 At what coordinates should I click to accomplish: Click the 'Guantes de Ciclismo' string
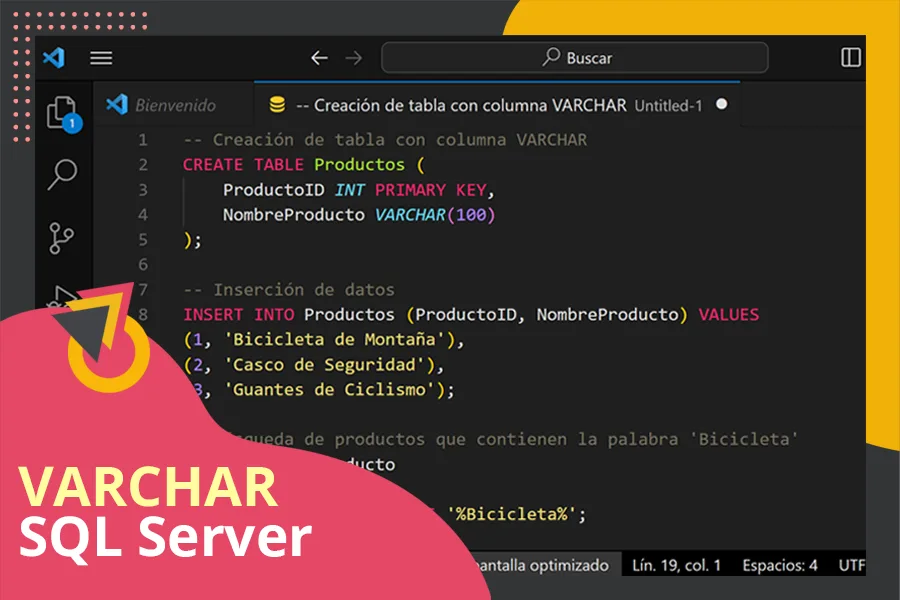(x=329, y=390)
